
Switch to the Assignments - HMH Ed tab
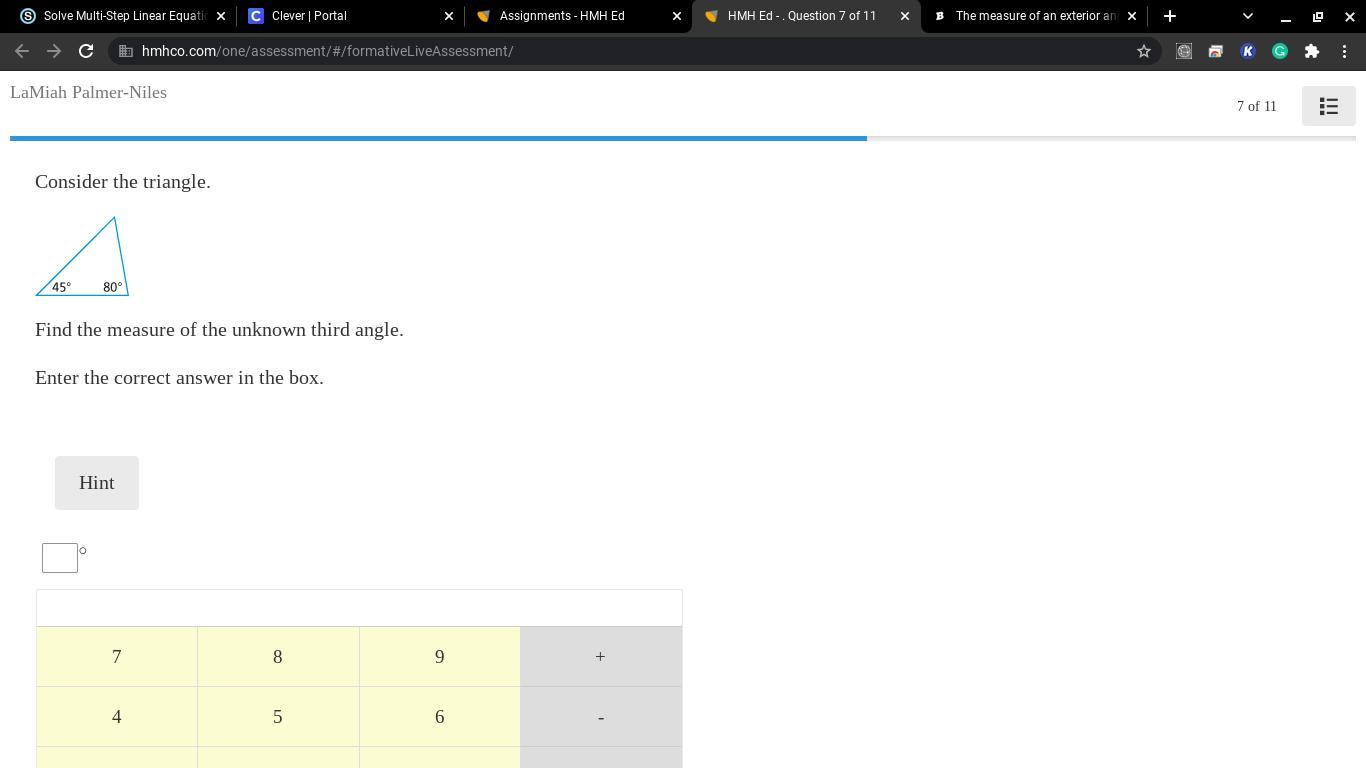pyautogui.click(x=578, y=16)
